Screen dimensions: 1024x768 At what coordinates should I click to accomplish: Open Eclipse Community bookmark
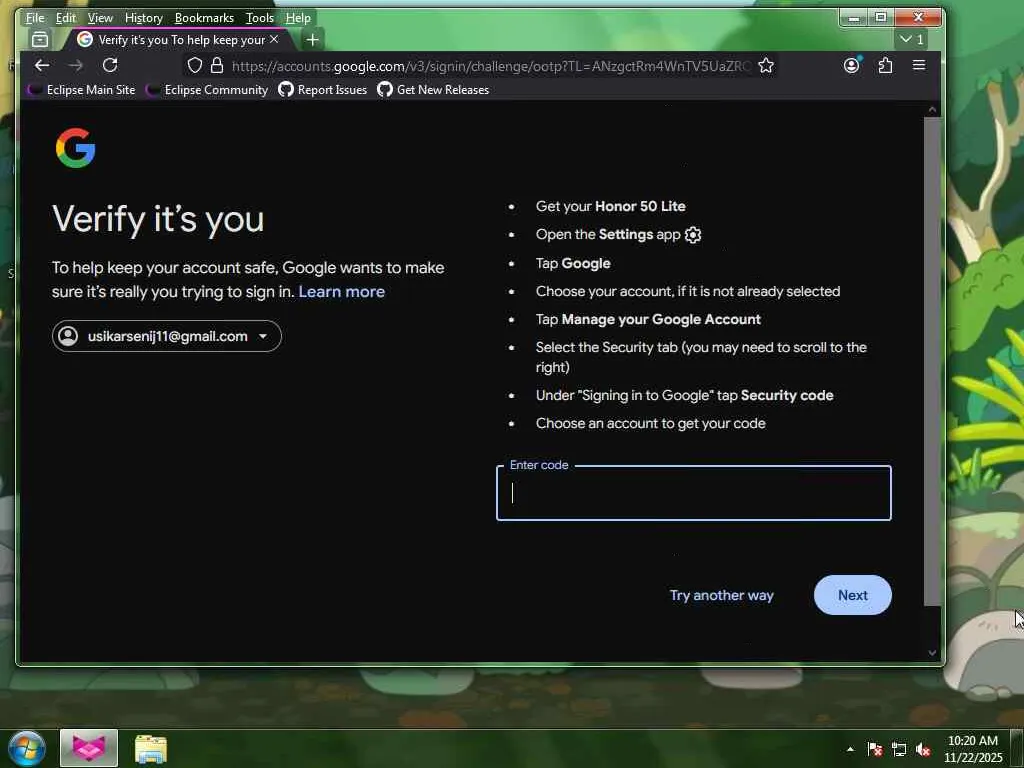coord(207,89)
